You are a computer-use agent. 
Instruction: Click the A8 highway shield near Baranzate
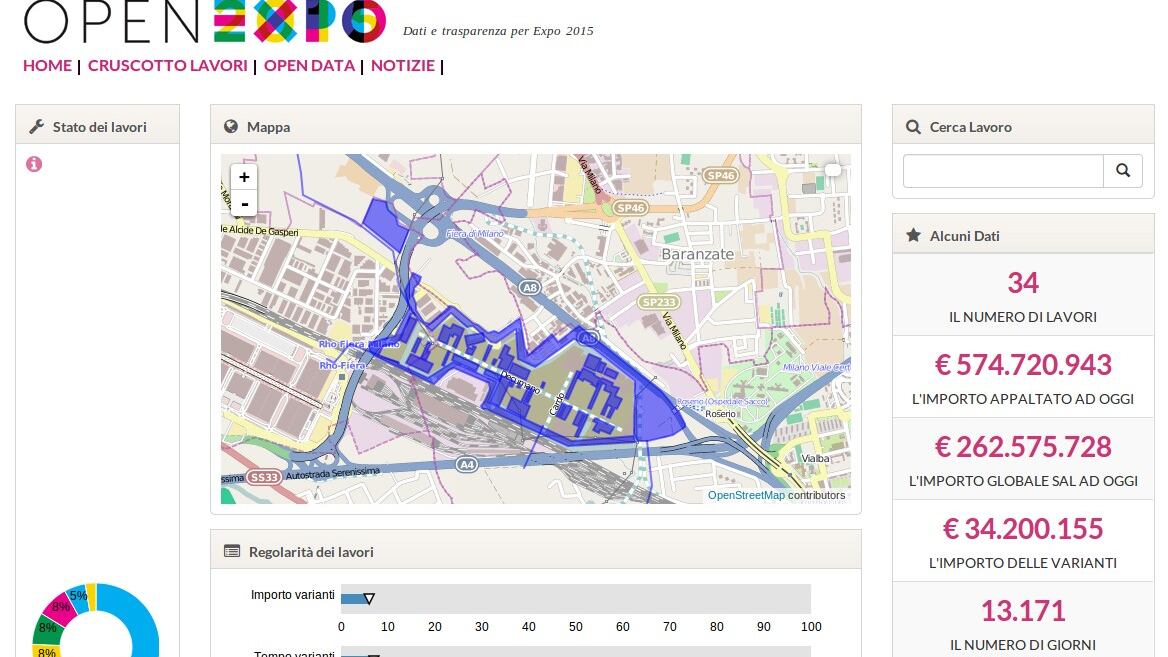point(529,288)
